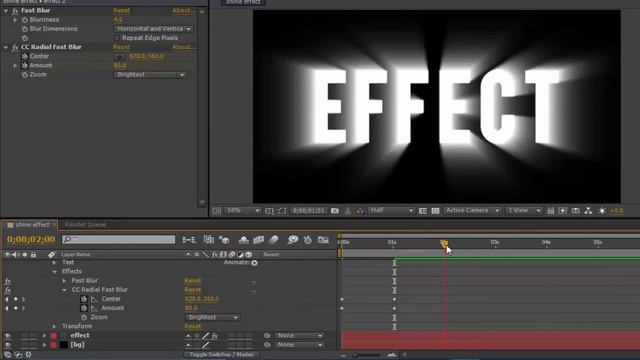Toggle the Hide Shy Layers switch
The image size is (640, 360).
pyautogui.click(x=243, y=240)
